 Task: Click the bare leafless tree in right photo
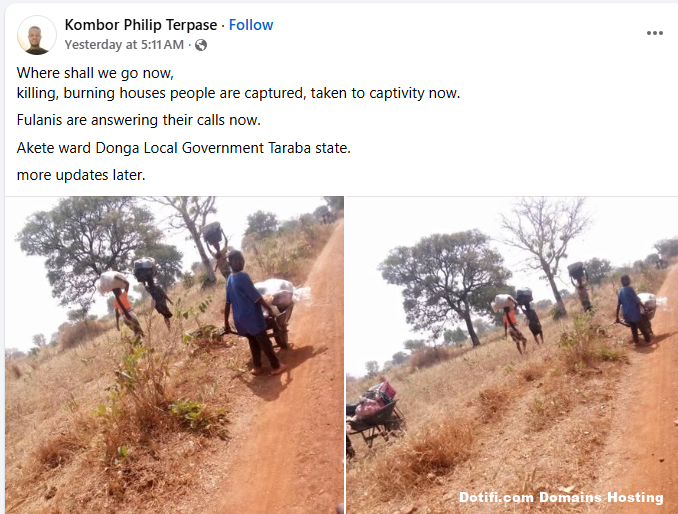[546, 255]
